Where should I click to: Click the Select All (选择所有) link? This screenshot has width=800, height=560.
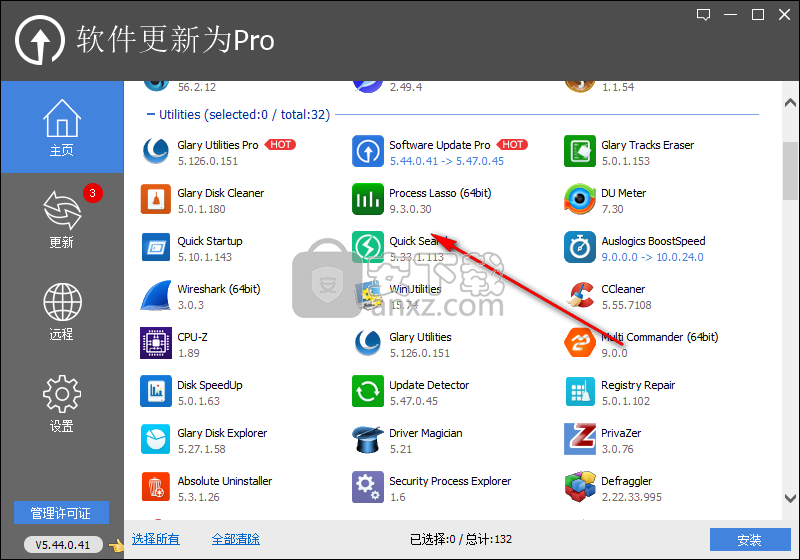point(156,539)
